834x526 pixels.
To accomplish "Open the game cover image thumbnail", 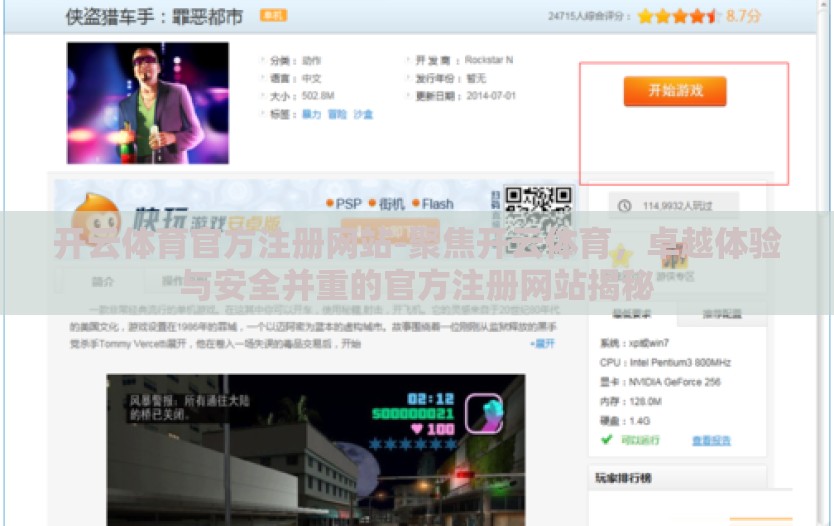I will [x=148, y=103].
